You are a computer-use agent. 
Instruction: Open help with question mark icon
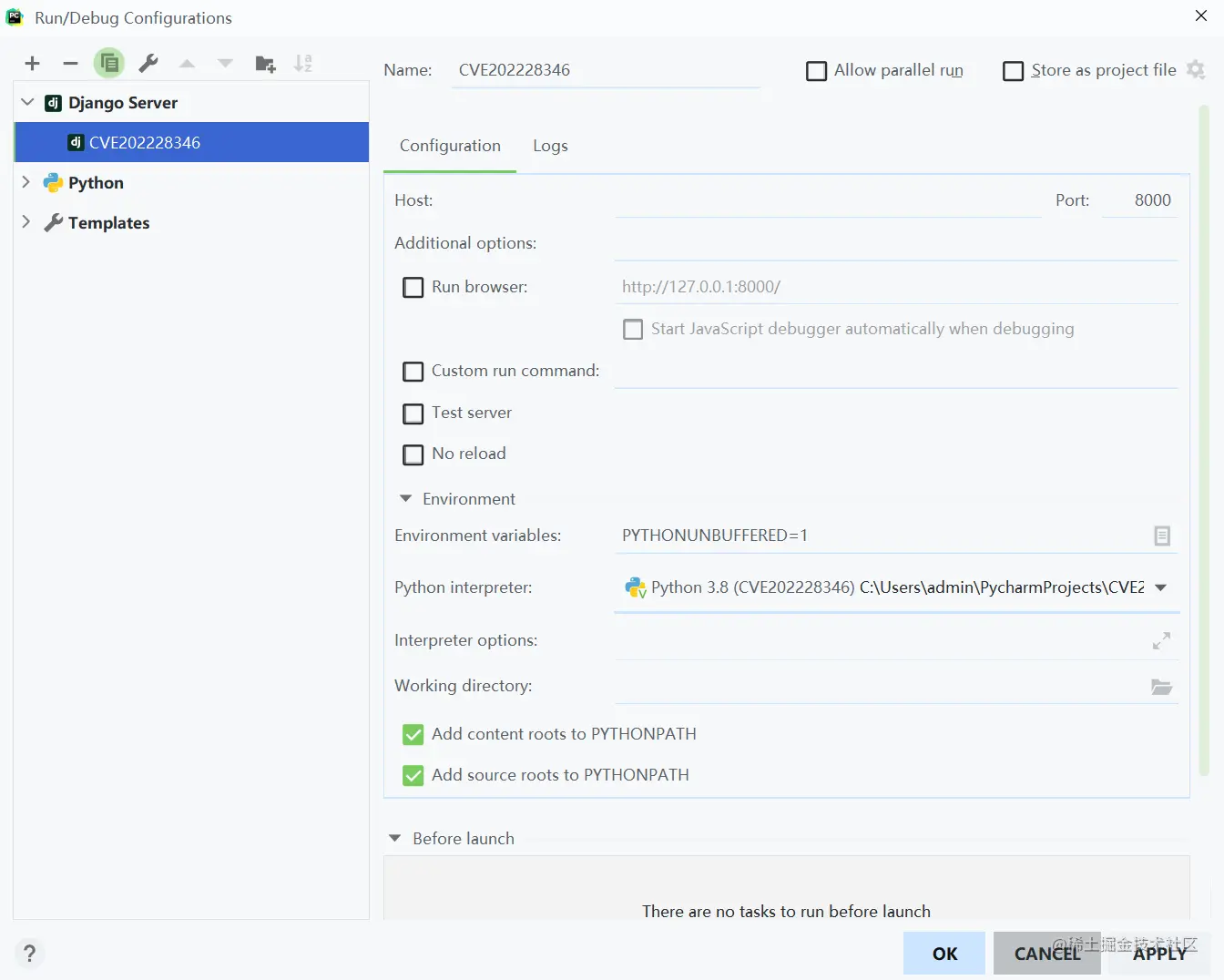[29, 953]
